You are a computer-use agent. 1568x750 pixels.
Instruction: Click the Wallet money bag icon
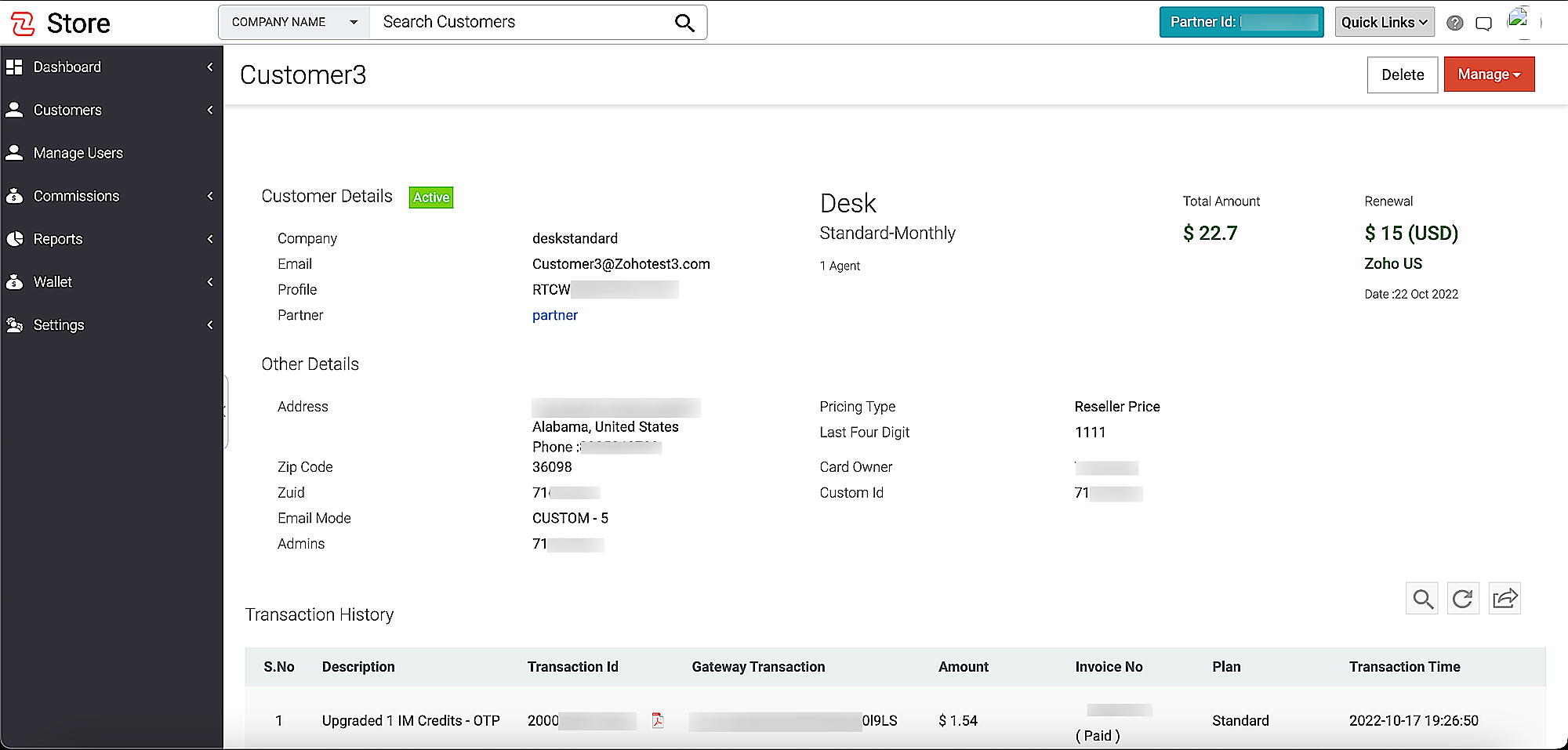(14, 282)
